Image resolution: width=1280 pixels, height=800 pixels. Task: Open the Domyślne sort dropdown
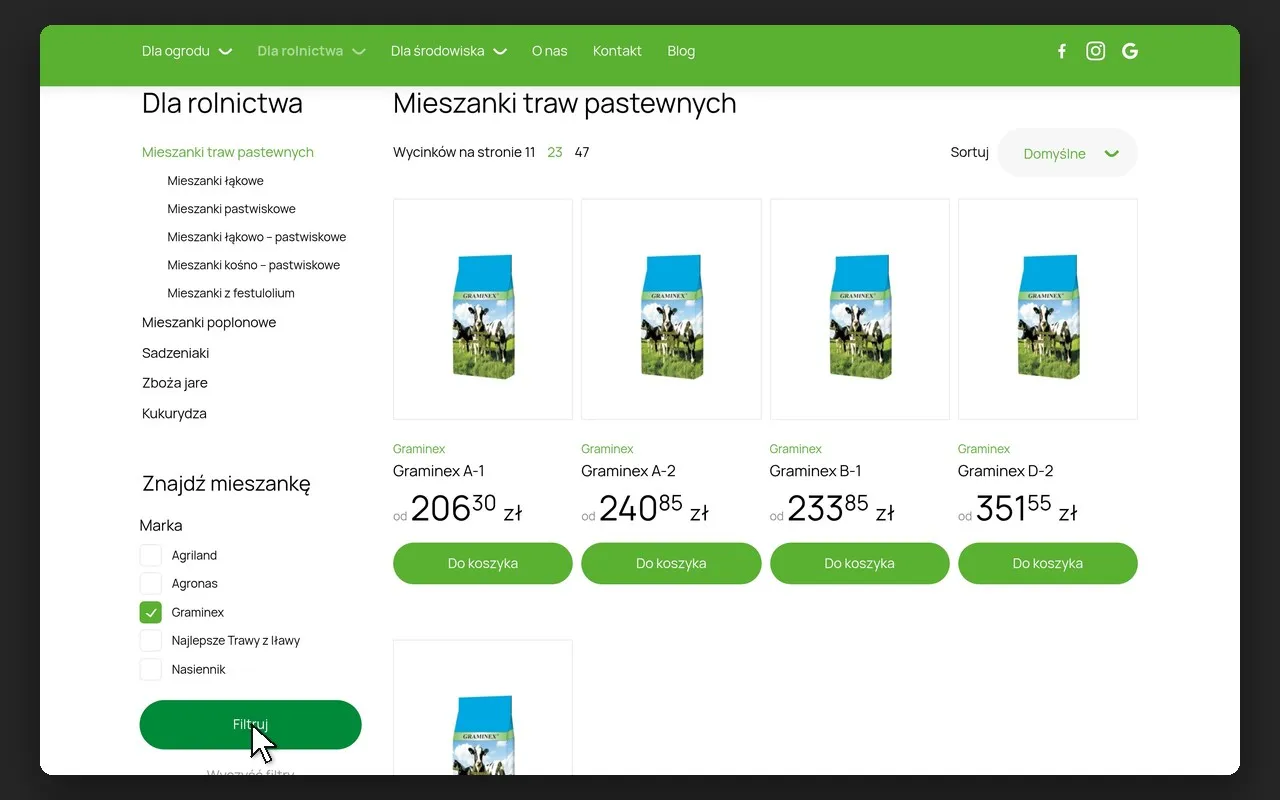point(1068,153)
